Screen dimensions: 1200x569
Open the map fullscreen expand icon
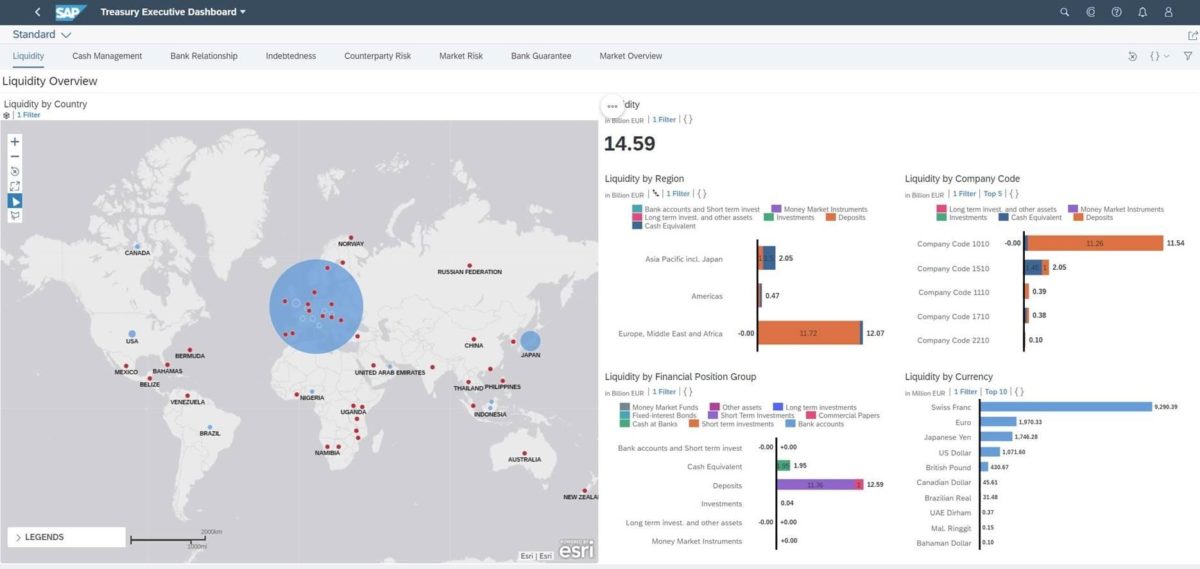click(x=15, y=186)
